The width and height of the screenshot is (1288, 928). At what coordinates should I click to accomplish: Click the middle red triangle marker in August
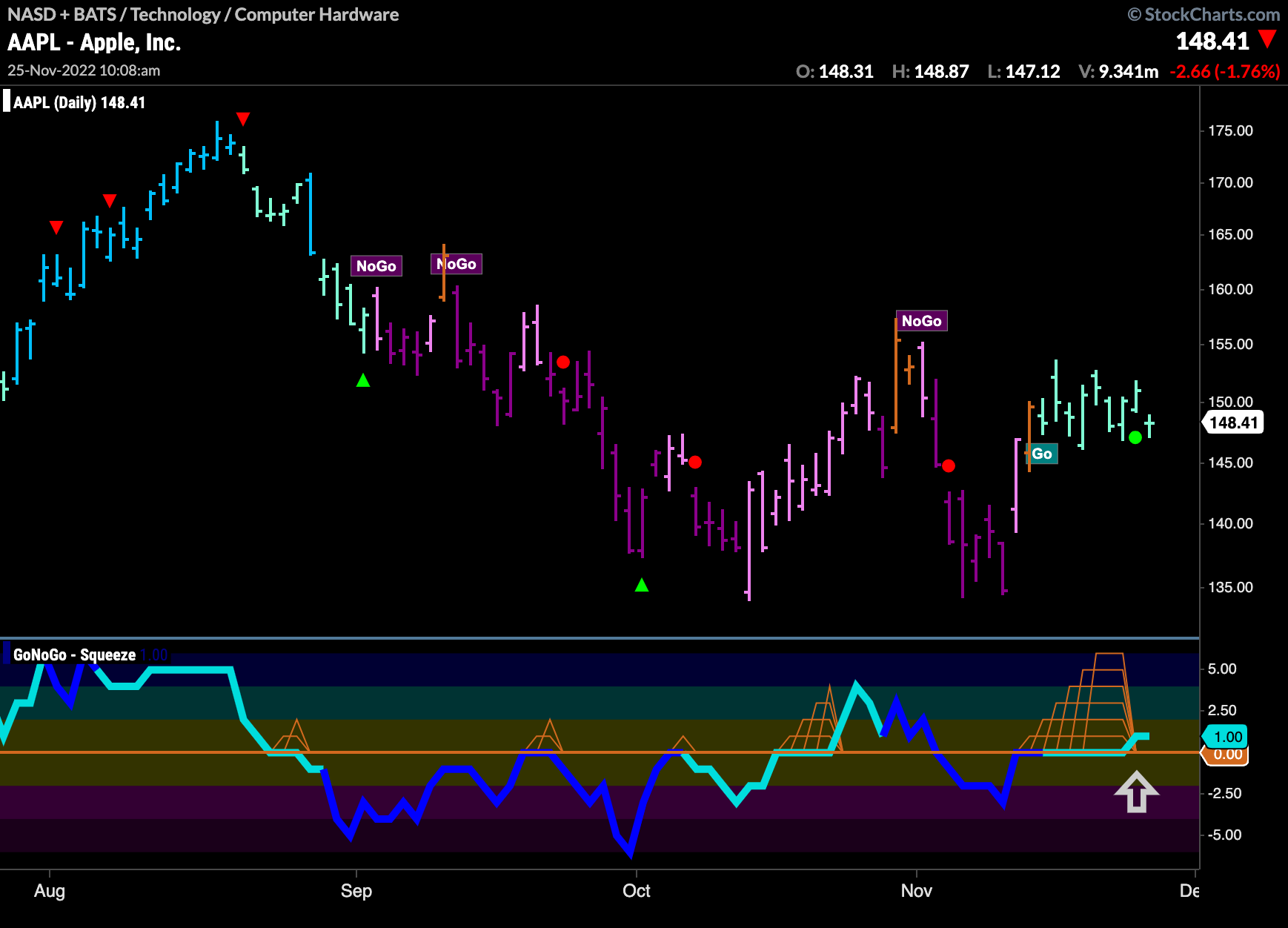110,201
